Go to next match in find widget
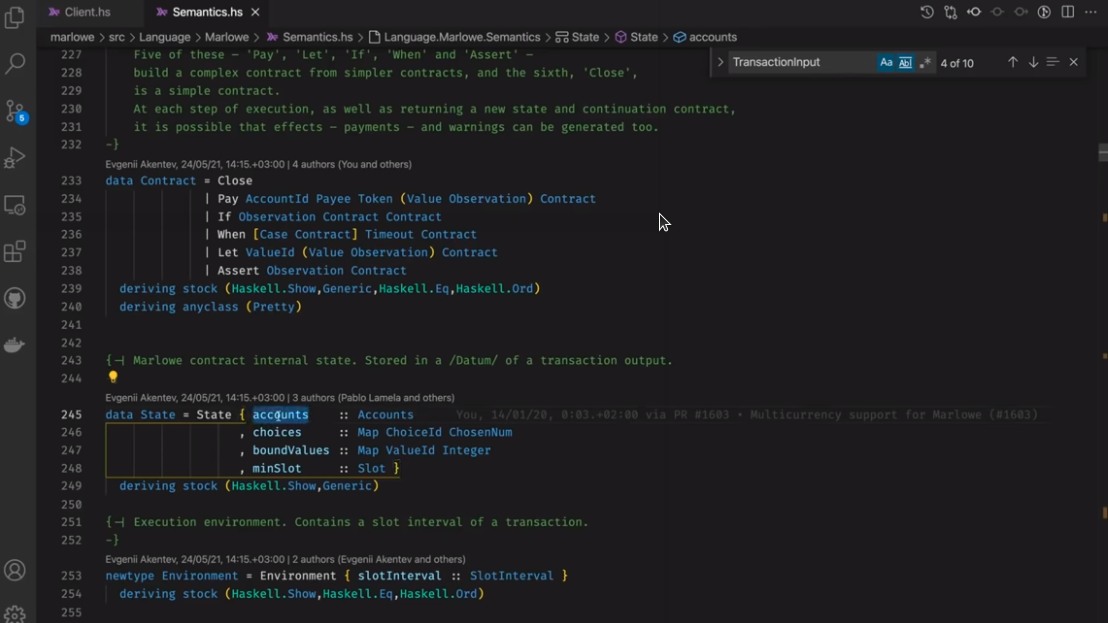 tap(1033, 62)
